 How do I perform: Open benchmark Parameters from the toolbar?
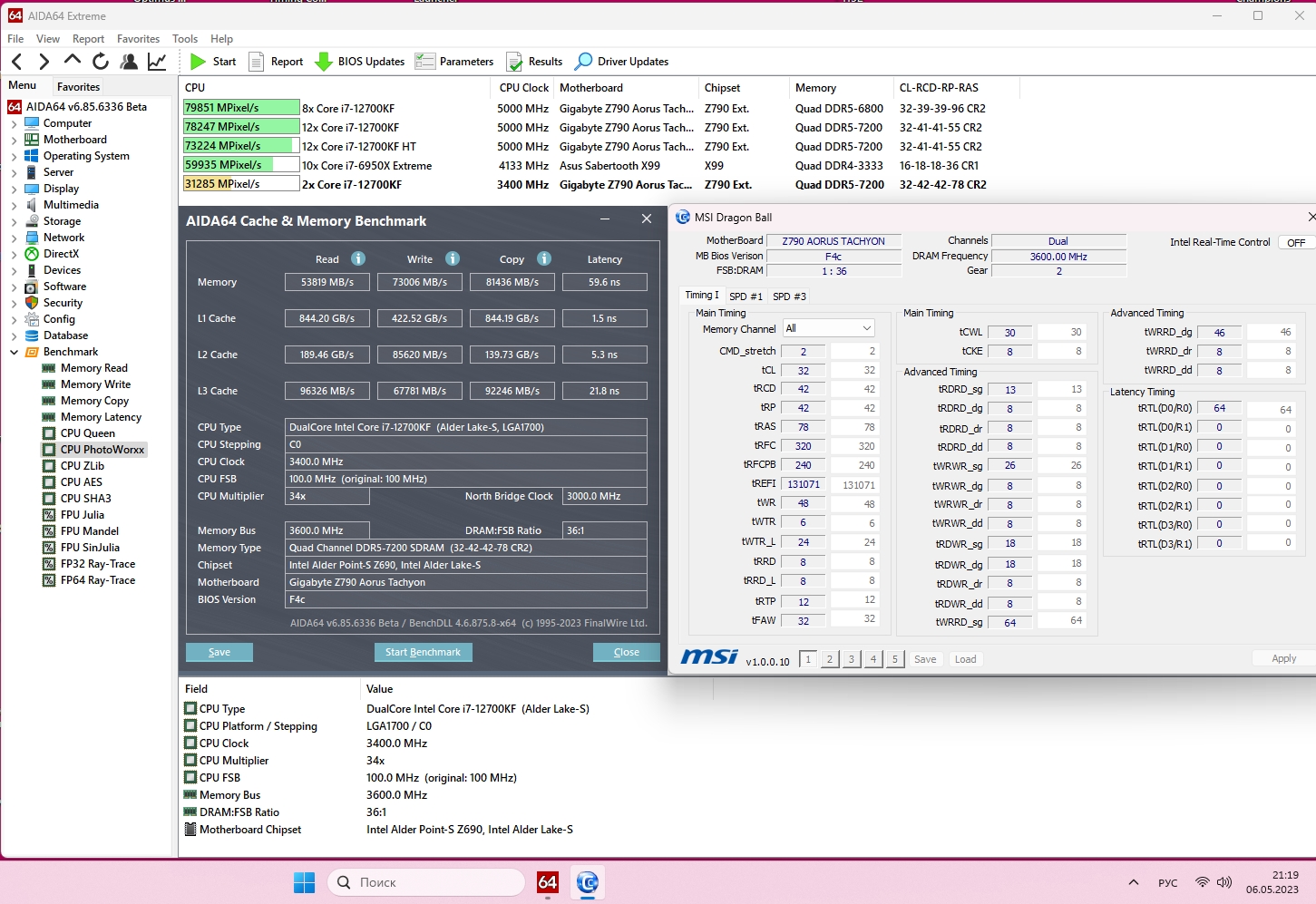point(454,62)
